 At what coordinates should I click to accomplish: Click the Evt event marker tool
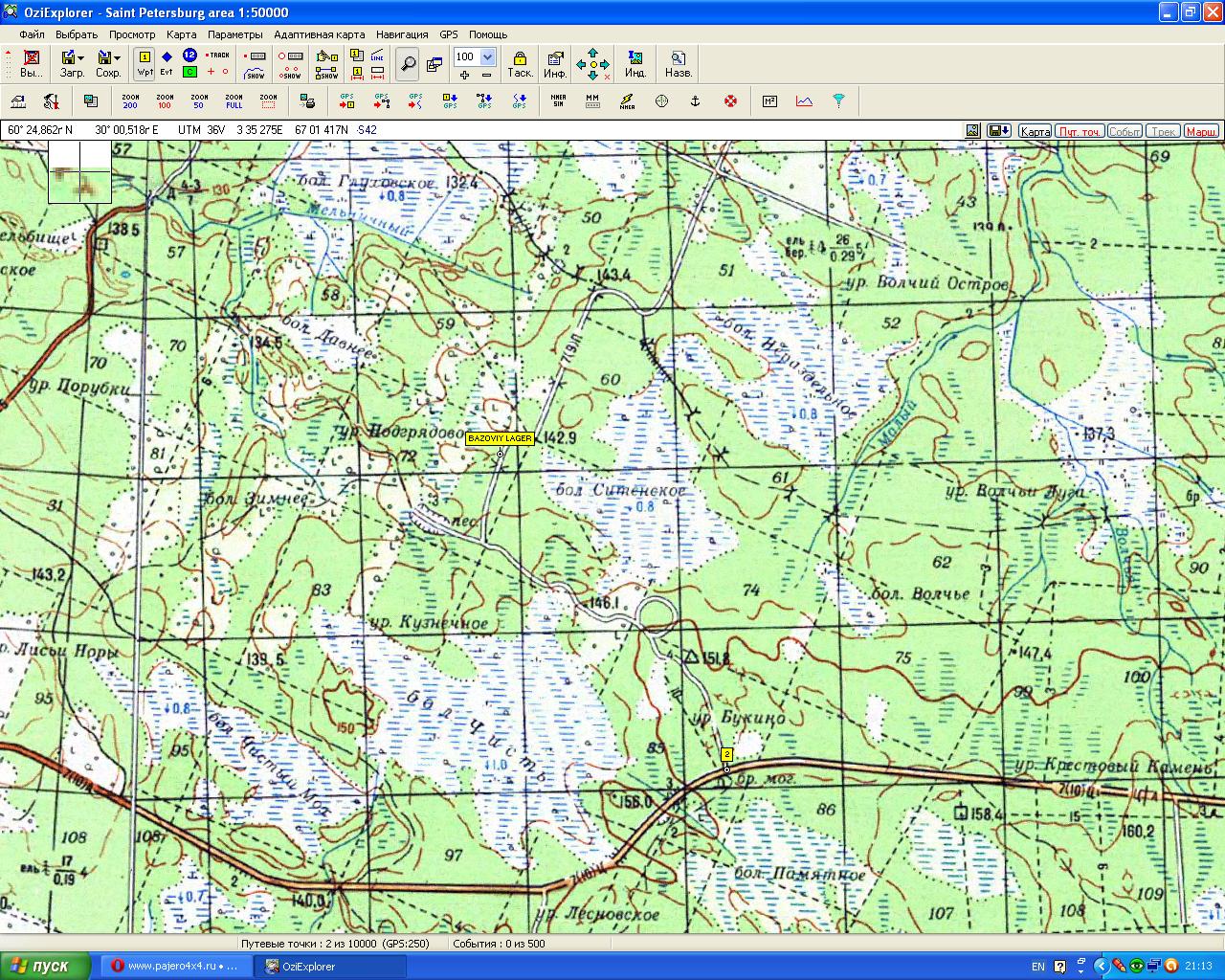(167, 63)
